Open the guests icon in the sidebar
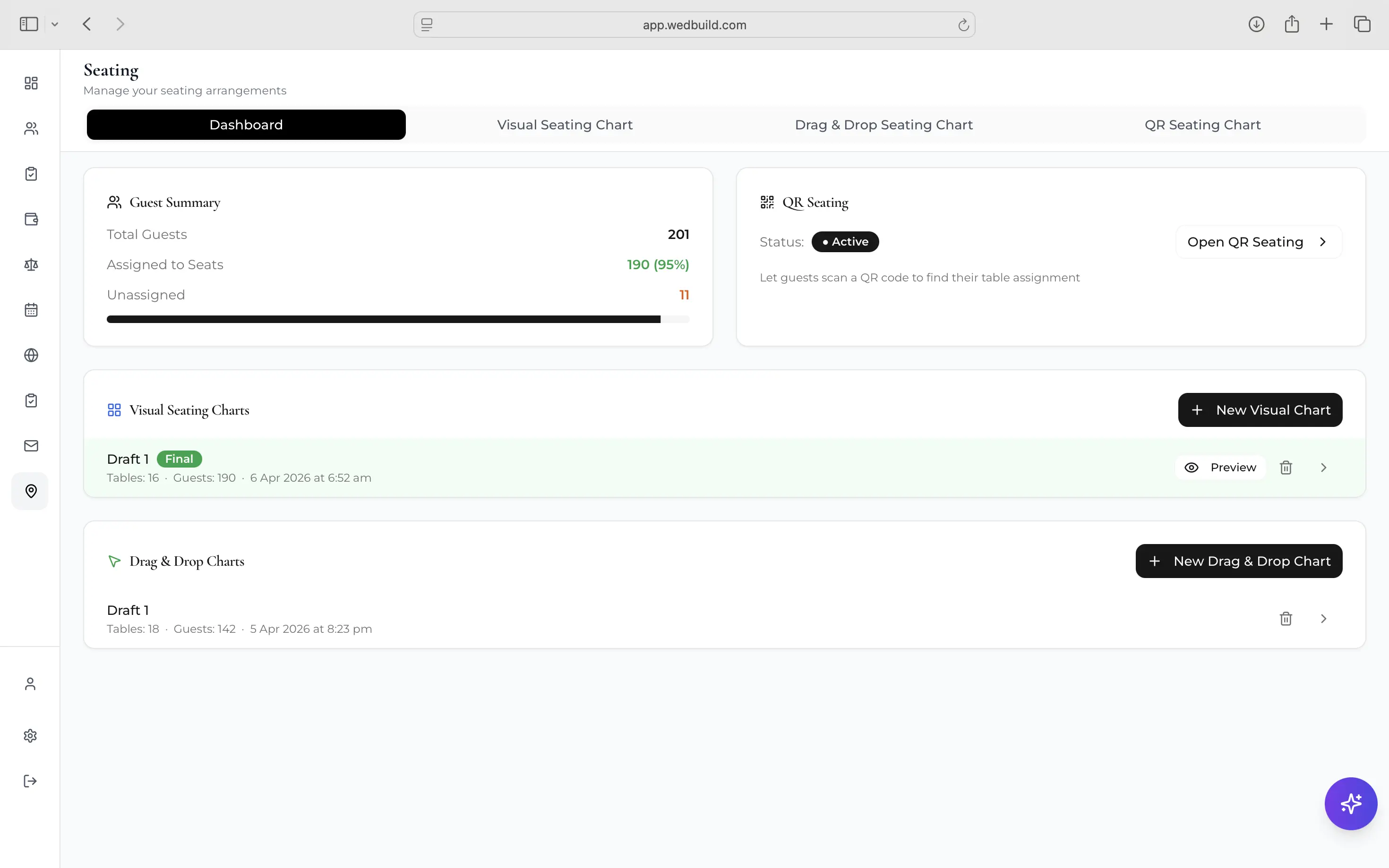 pos(31,128)
